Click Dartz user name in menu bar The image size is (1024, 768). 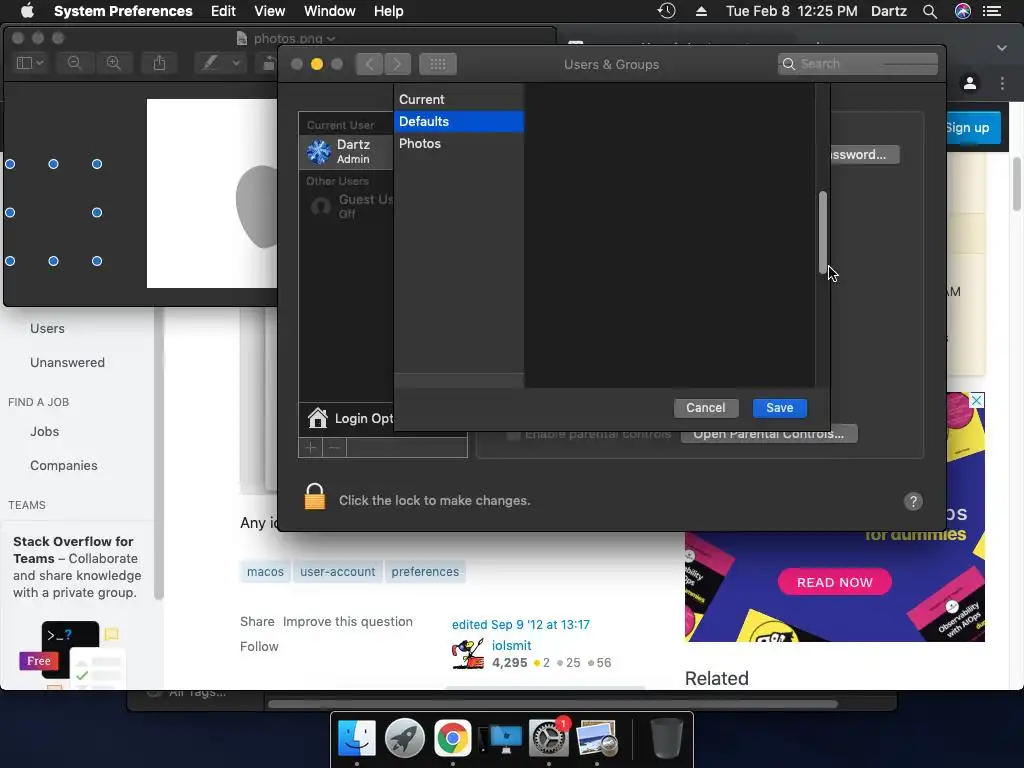[x=889, y=11]
